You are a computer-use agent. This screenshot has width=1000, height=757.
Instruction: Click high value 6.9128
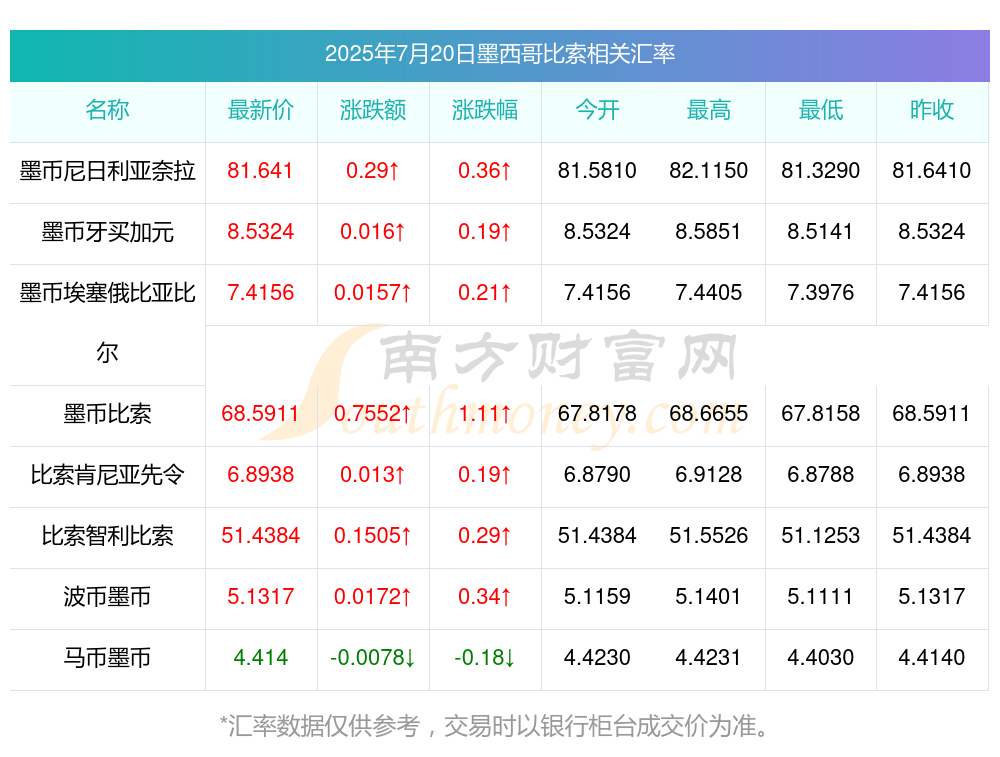(x=709, y=475)
